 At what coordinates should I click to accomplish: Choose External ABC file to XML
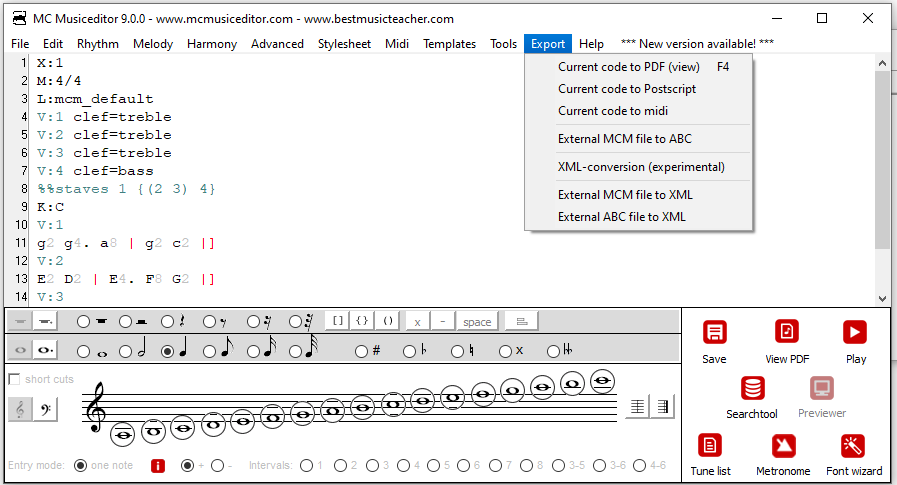click(638, 217)
